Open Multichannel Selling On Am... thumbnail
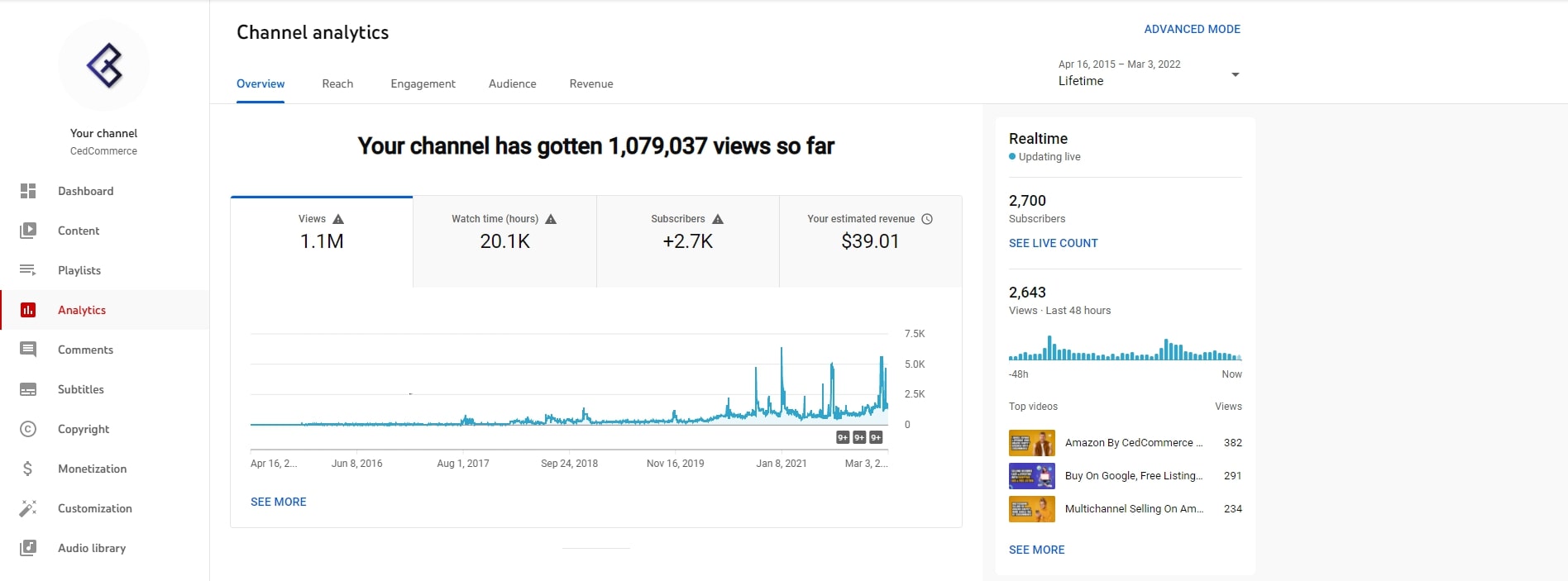This screenshot has width=1568, height=581. point(1031,509)
